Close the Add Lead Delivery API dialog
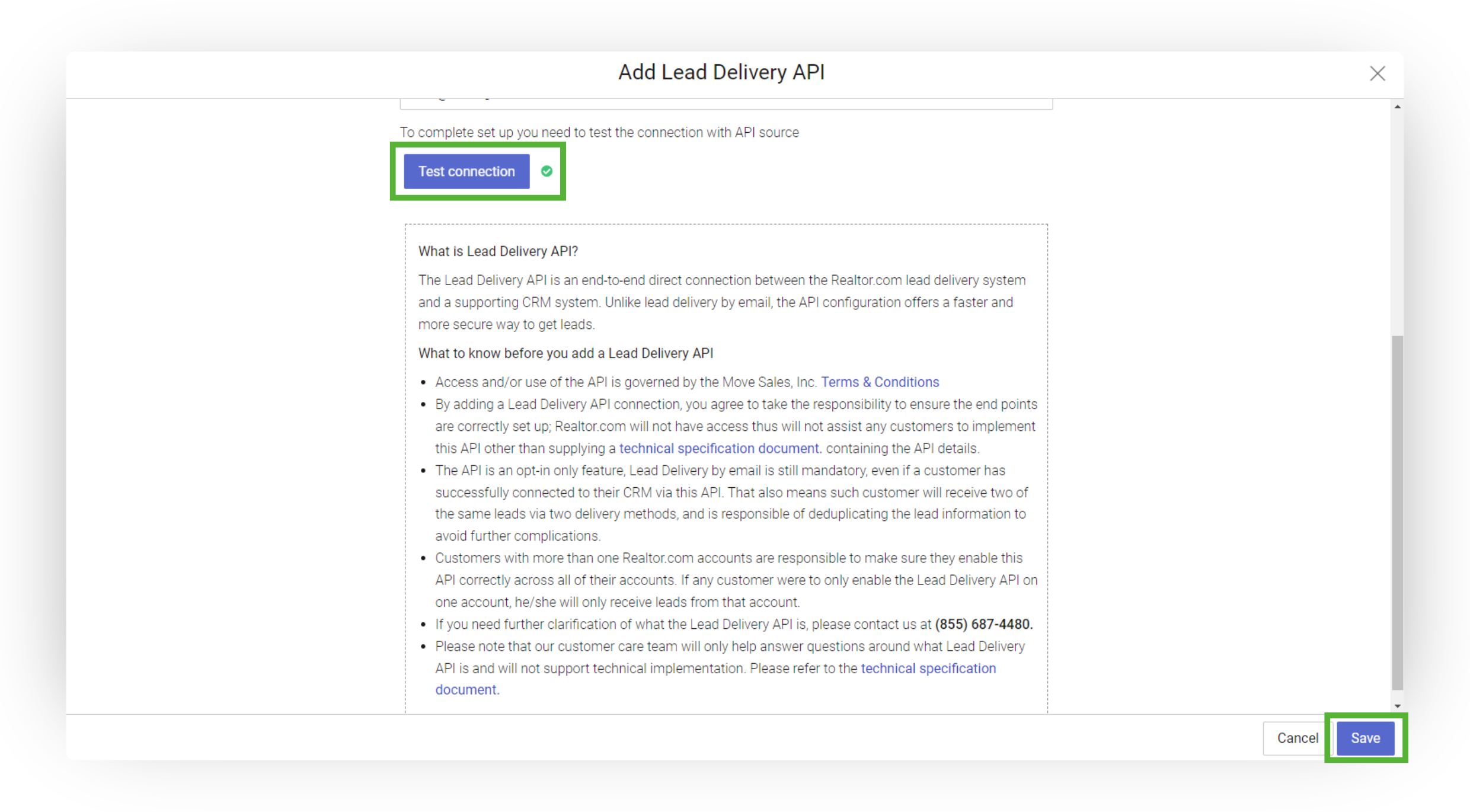Image resolution: width=1470 pixels, height=812 pixels. (x=1377, y=73)
